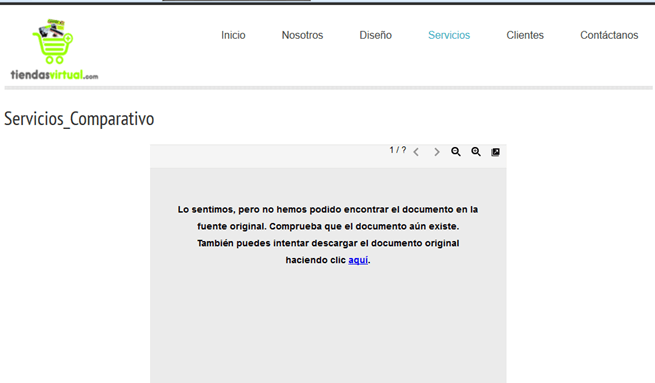The image size is (655, 383).
Task: Advance to next page in document viewer
Action: tap(437, 152)
